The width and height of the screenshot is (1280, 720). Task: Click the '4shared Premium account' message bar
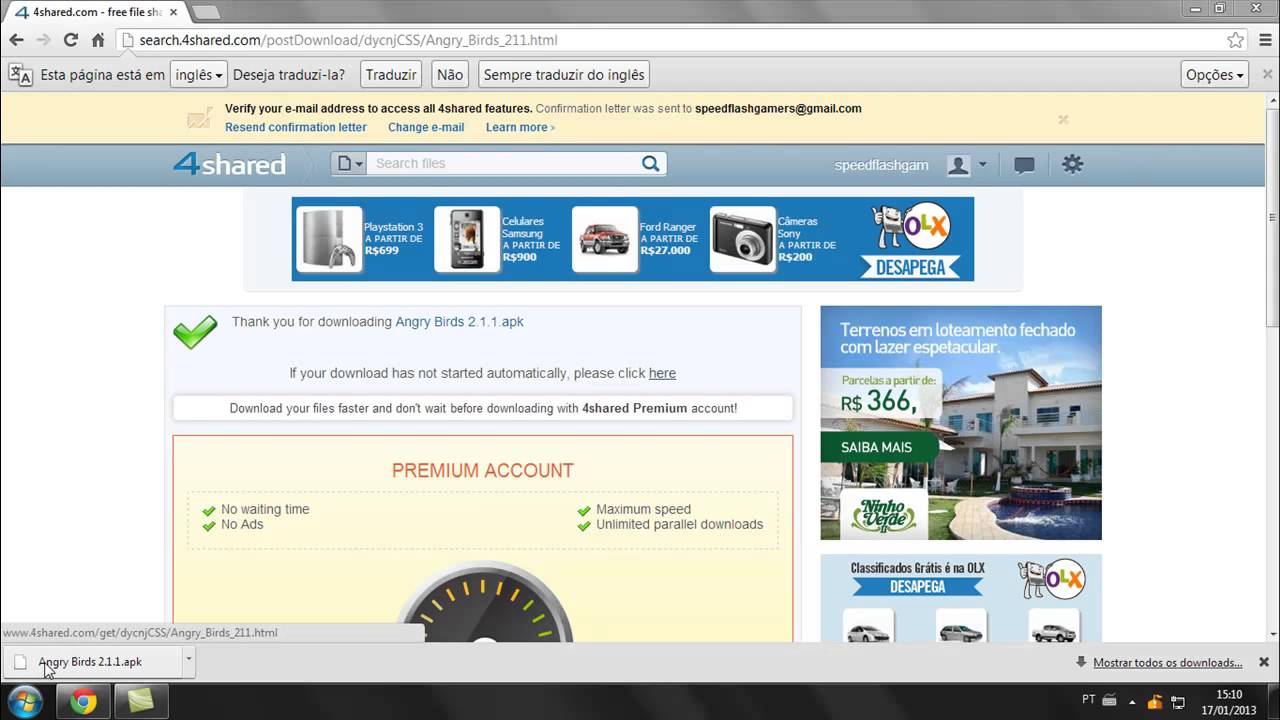tap(483, 408)
